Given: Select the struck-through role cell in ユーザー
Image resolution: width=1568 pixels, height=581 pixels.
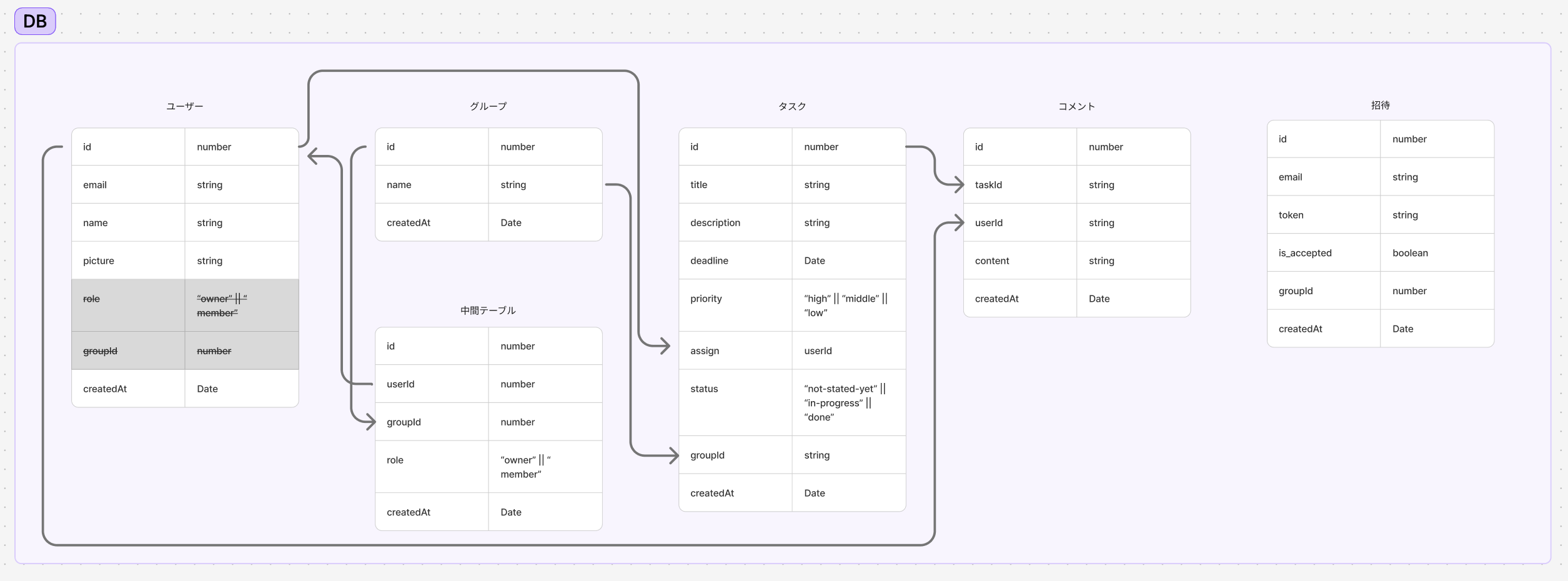Looking at the screenshot, I should (128, 305).
